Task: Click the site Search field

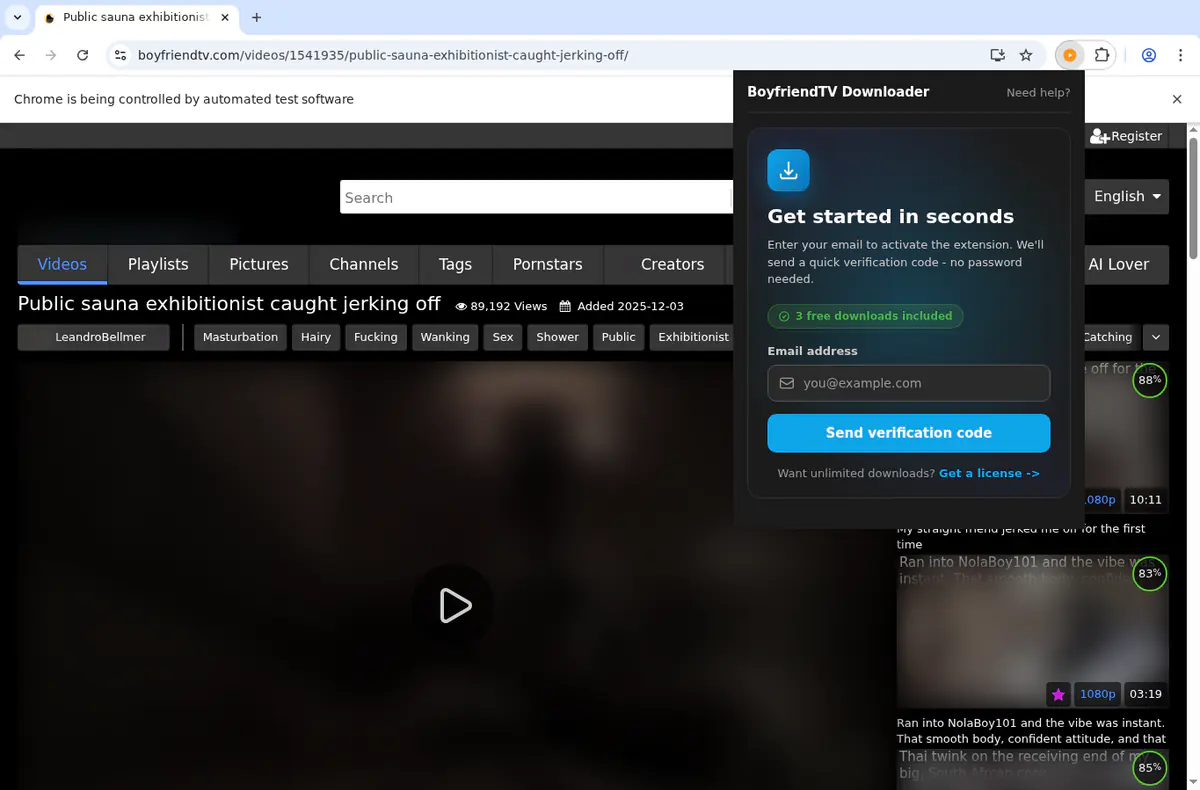Action: (x=536, y=197)
